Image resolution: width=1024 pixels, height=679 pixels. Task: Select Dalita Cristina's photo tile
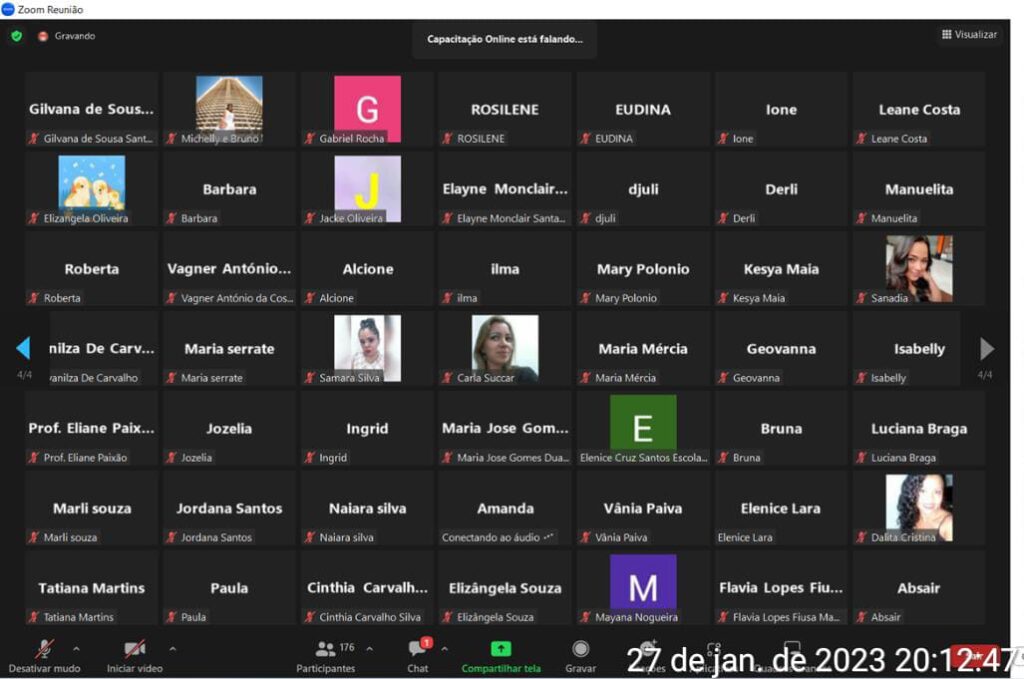point(919,507)
